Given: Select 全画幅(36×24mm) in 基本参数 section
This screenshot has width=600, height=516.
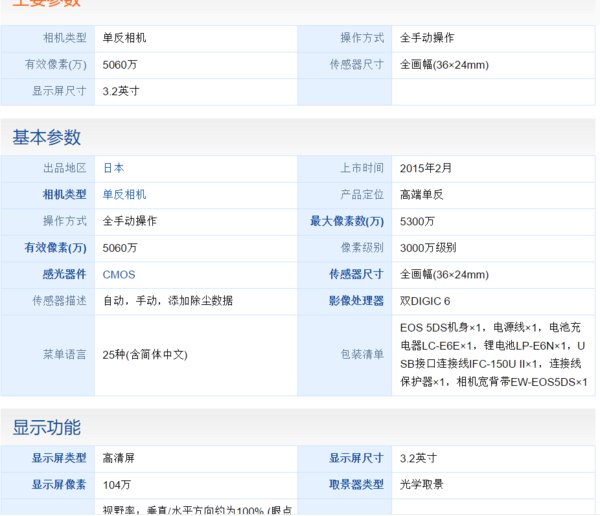Looking at the screenshot, I should click(x=444, y=274).
